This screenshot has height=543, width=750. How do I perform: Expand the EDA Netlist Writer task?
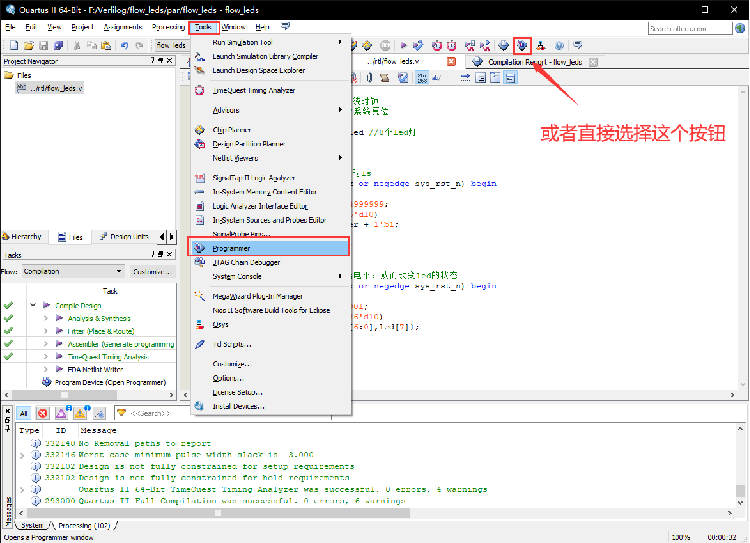tap(45, 369)
